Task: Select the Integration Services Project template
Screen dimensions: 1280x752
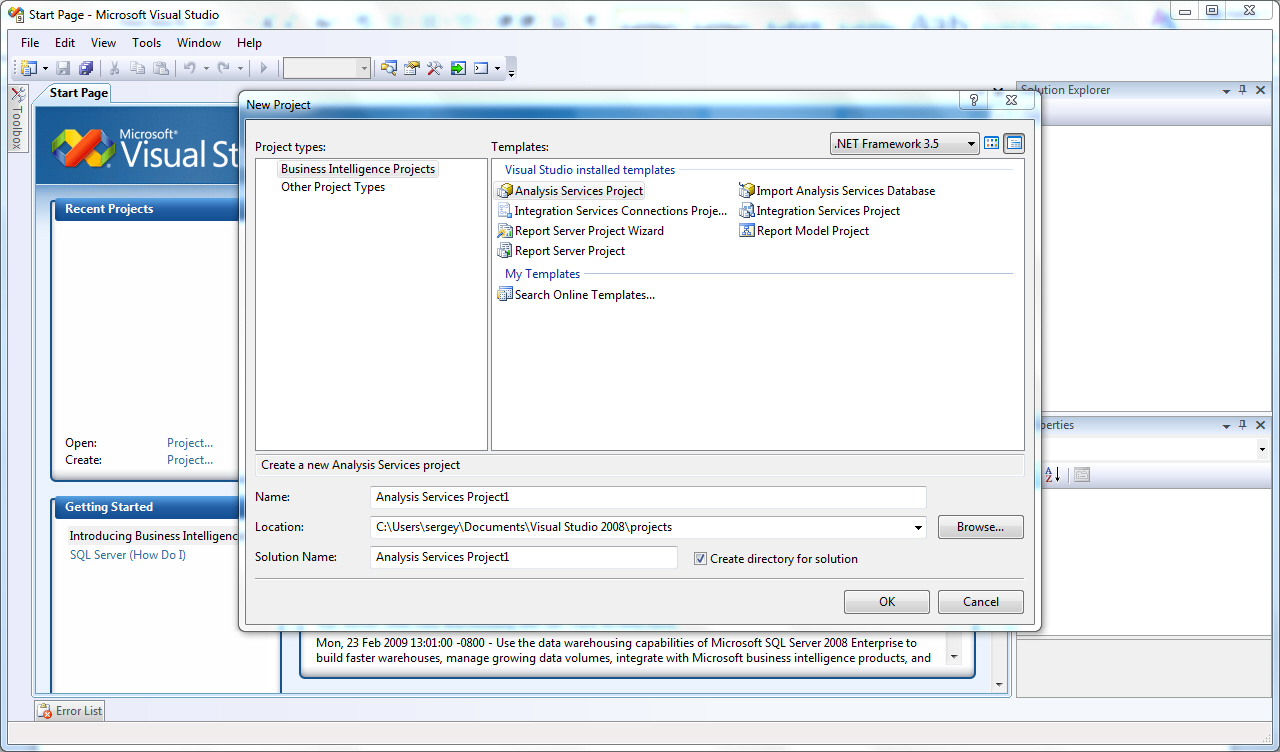Action: tap(820, 211)
